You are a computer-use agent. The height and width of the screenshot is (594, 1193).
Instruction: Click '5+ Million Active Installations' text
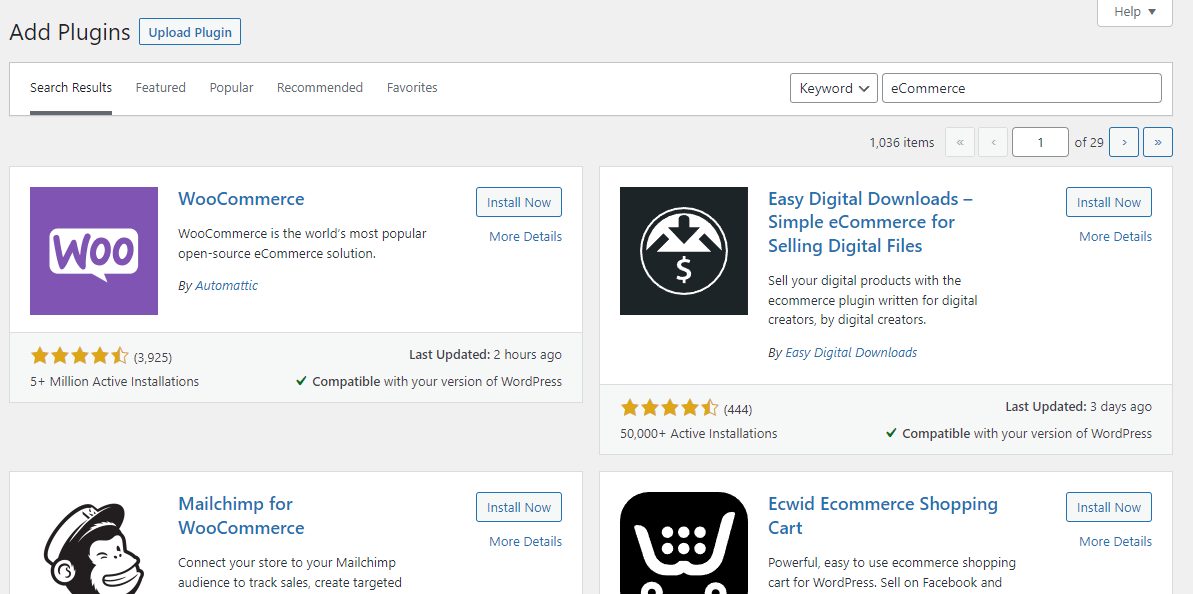pos(115,382)
